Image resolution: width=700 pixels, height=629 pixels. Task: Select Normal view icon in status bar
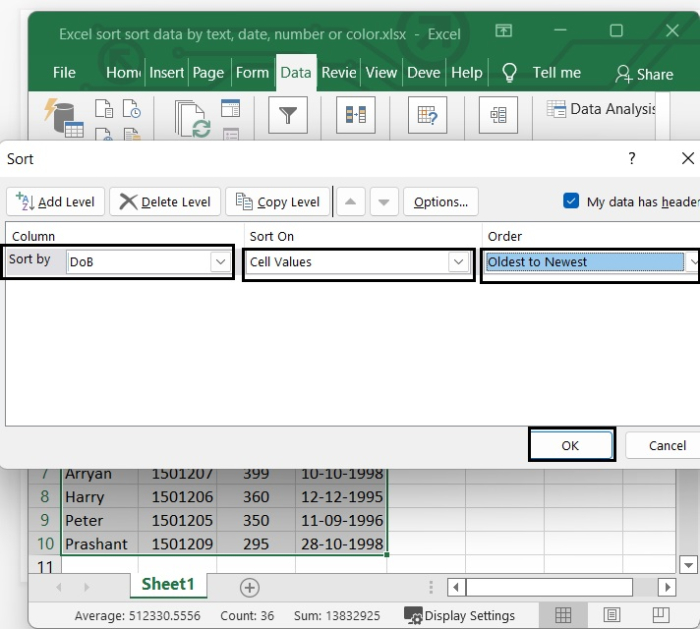[563, 615]
